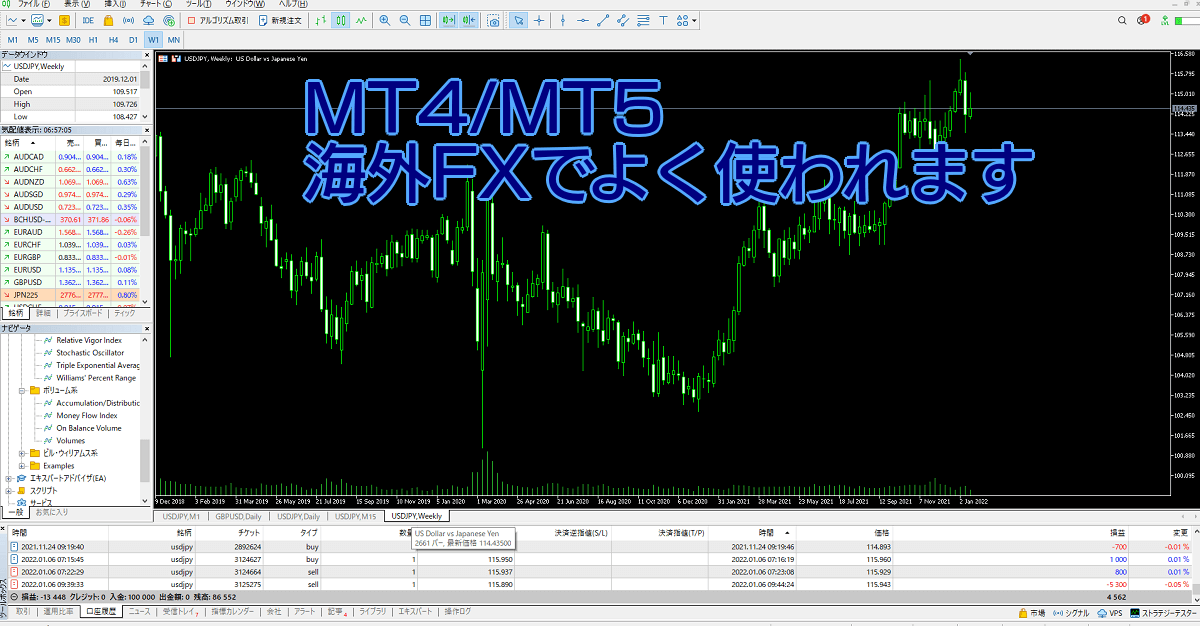1200x626 pixels.
Task: Open the Market shopping bag icon
Action: (108, 20)
